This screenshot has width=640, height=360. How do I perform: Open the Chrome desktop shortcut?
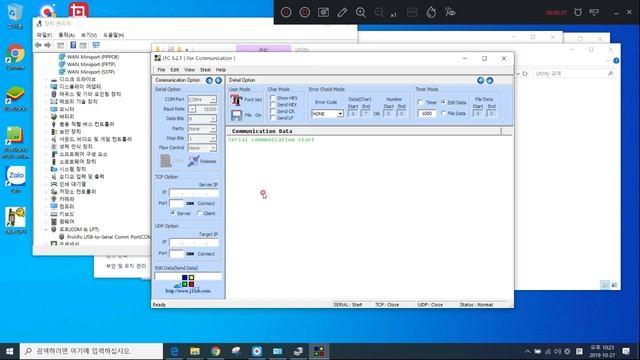pyautogui.click(x=16, y=57)
